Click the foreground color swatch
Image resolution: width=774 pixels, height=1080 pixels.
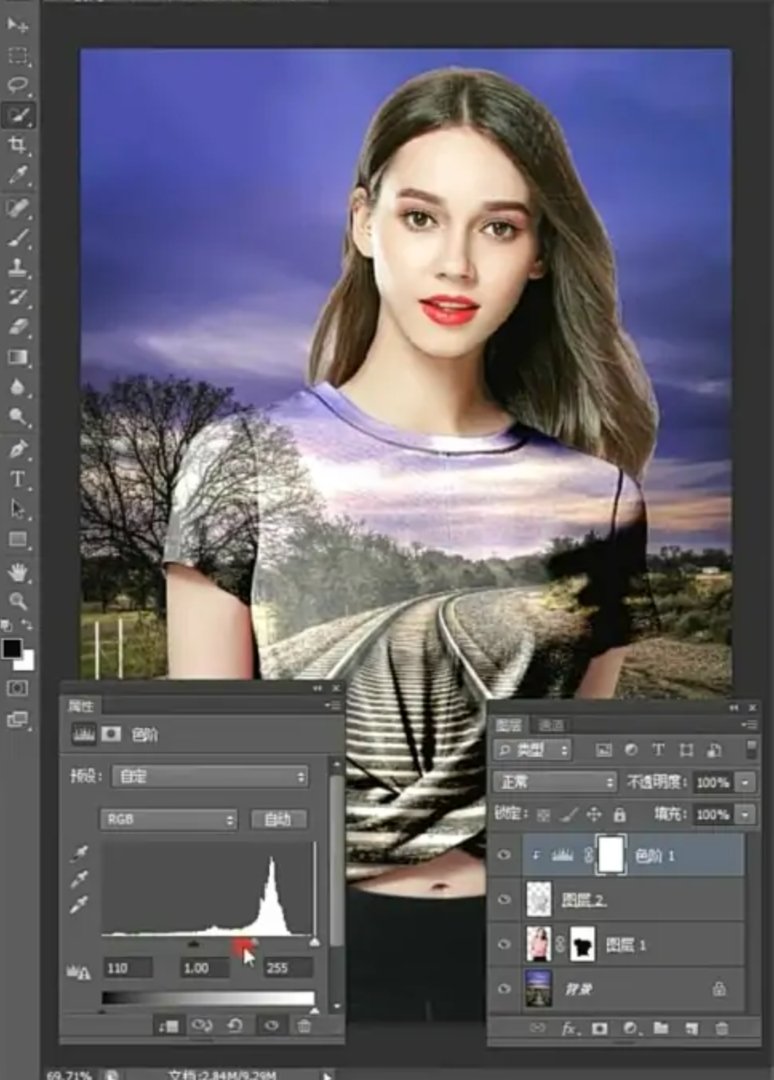click(x=12, y=649)
